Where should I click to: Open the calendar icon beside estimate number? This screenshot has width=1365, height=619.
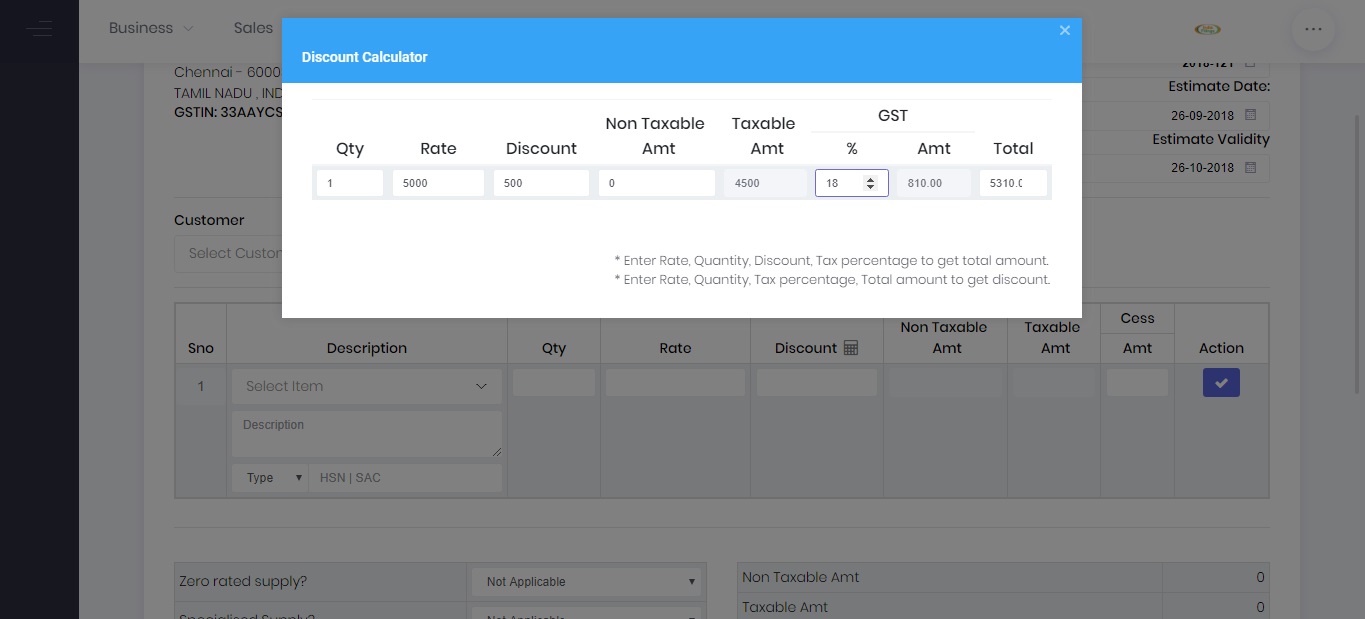click(1250, 61)
